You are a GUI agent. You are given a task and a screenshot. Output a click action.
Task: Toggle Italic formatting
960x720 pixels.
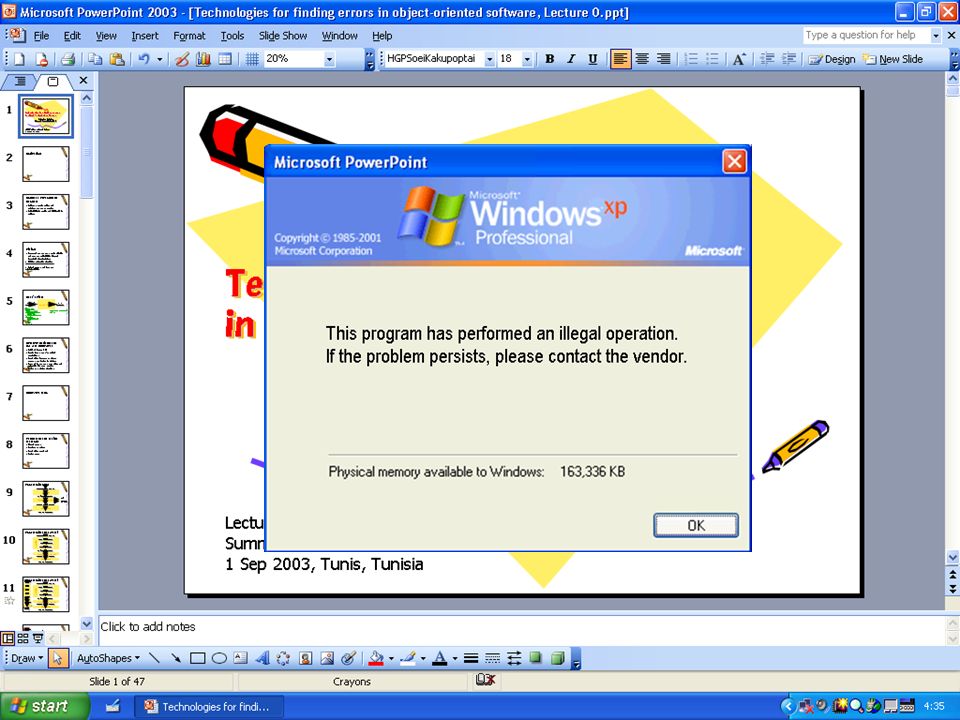[571, 59]
